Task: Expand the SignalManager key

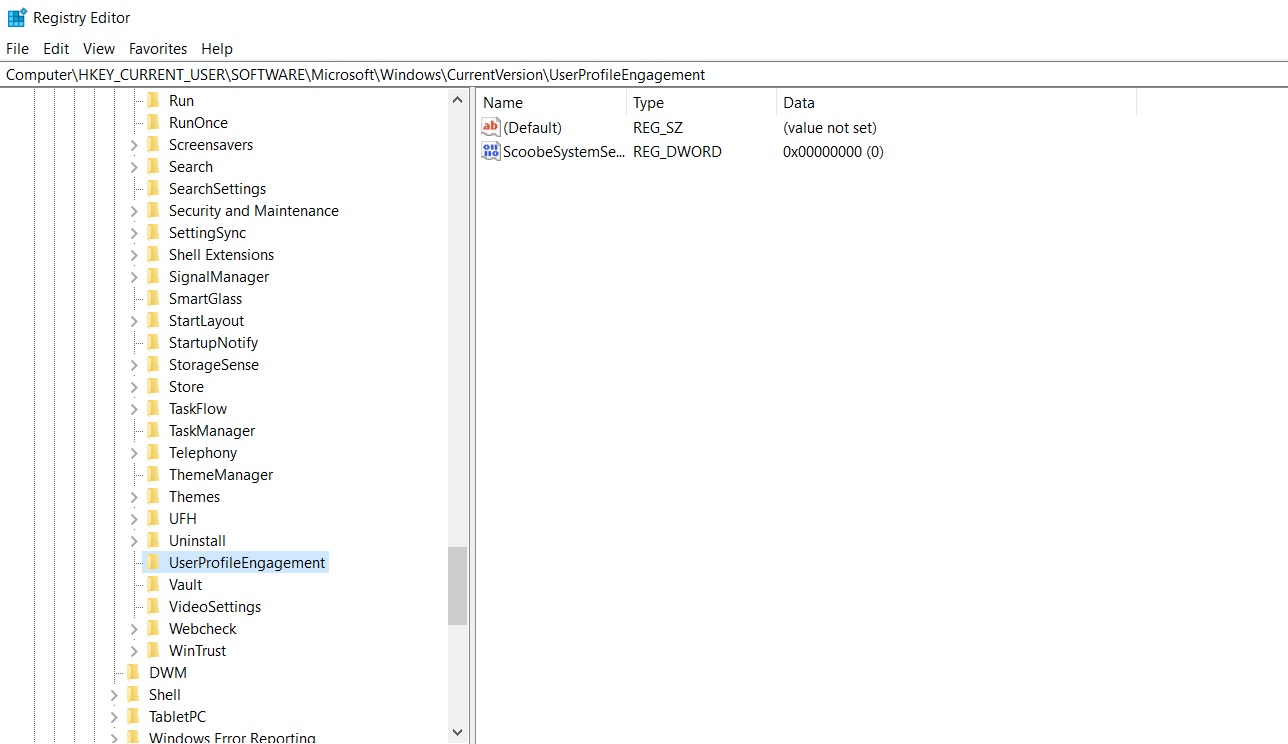Action: tap(134, 277)
